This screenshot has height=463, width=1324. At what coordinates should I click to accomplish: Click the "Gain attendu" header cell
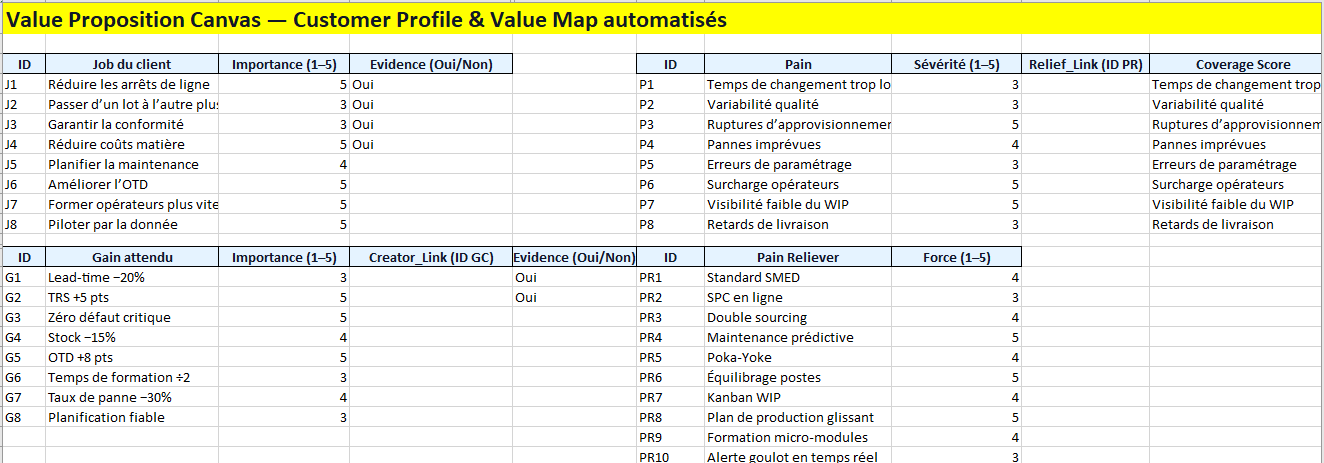pyautogui.click(x=131, y=257)
